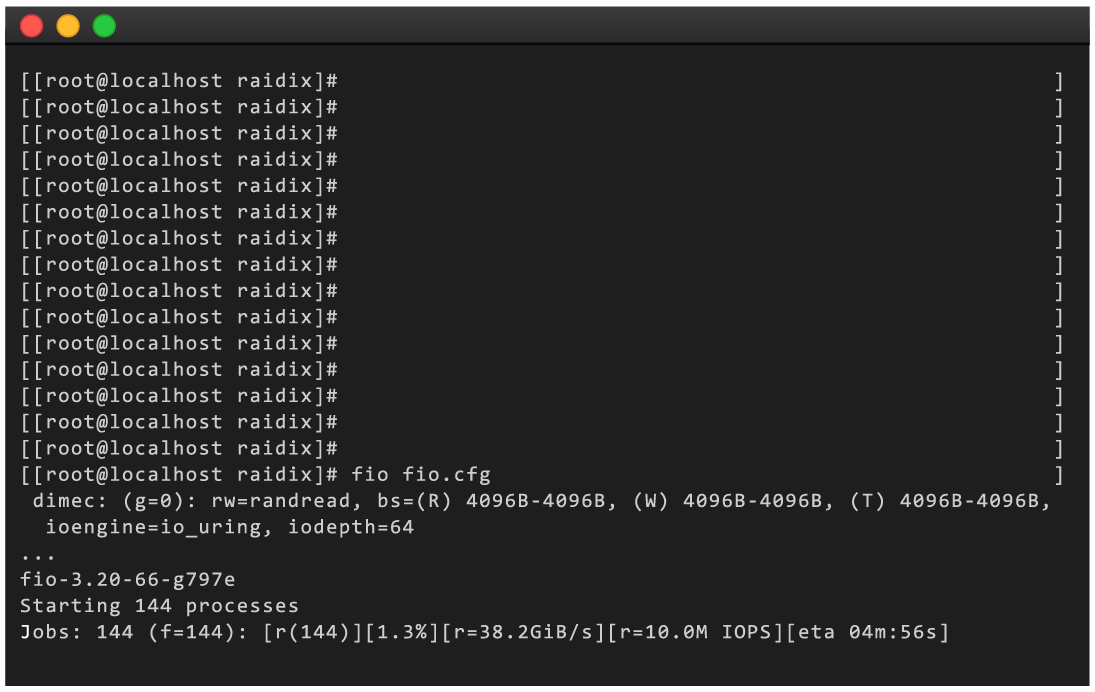Image resolution: width=1095 pixels, height=692 pixels.
Task: Click the green maximize window button
Action: [104, 26]
